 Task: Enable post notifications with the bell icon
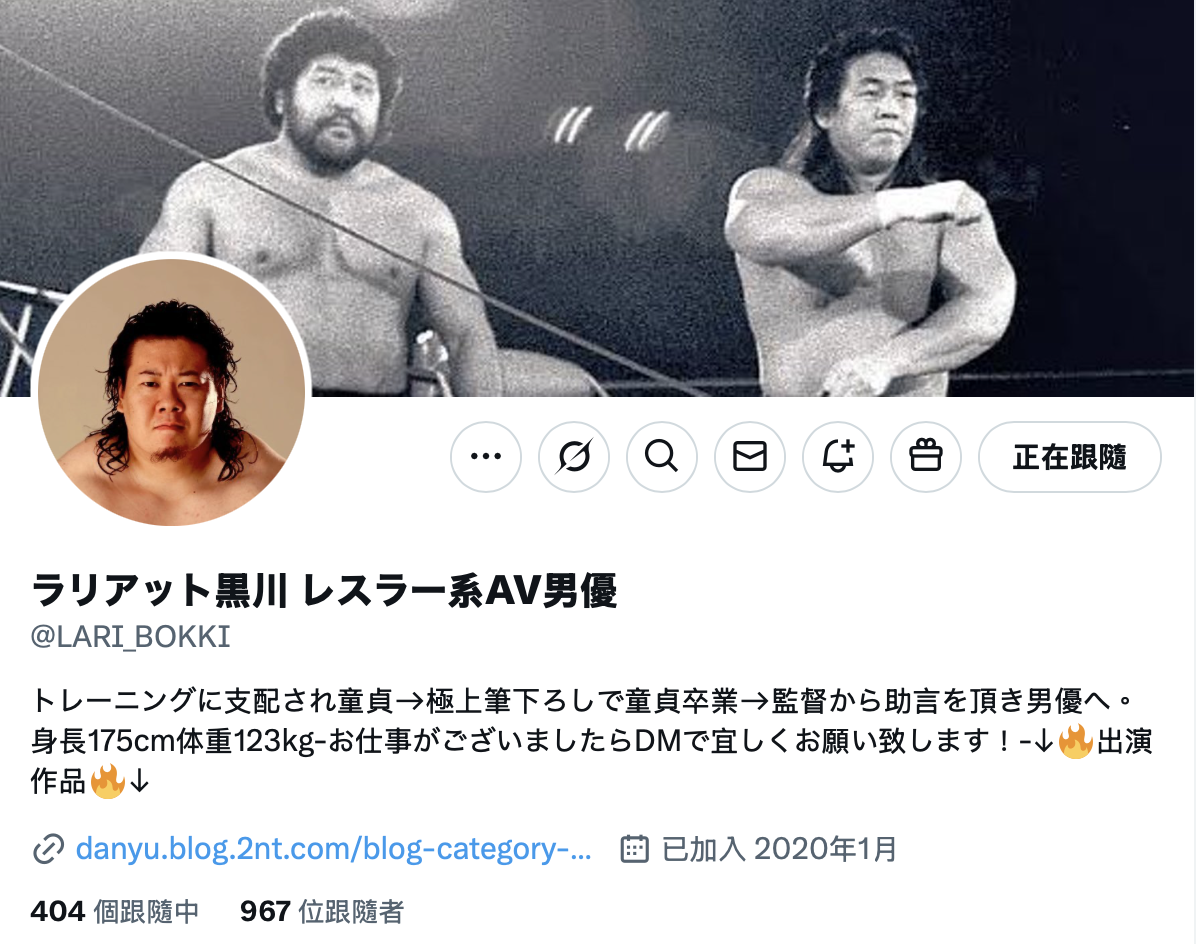[x=838, y=457]
